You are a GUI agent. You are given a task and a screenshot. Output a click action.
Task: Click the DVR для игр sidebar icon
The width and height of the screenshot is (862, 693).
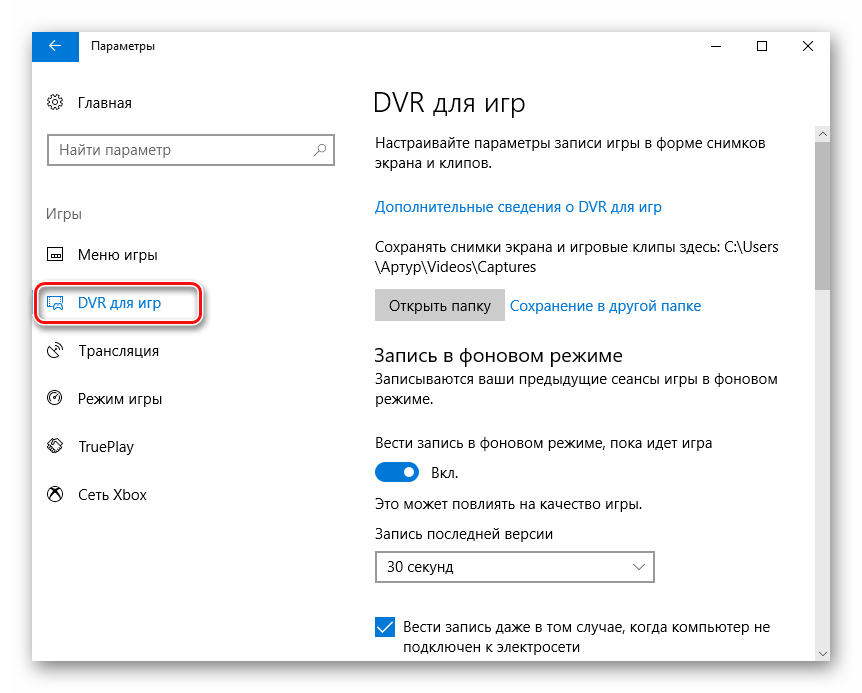click(55, 303)
